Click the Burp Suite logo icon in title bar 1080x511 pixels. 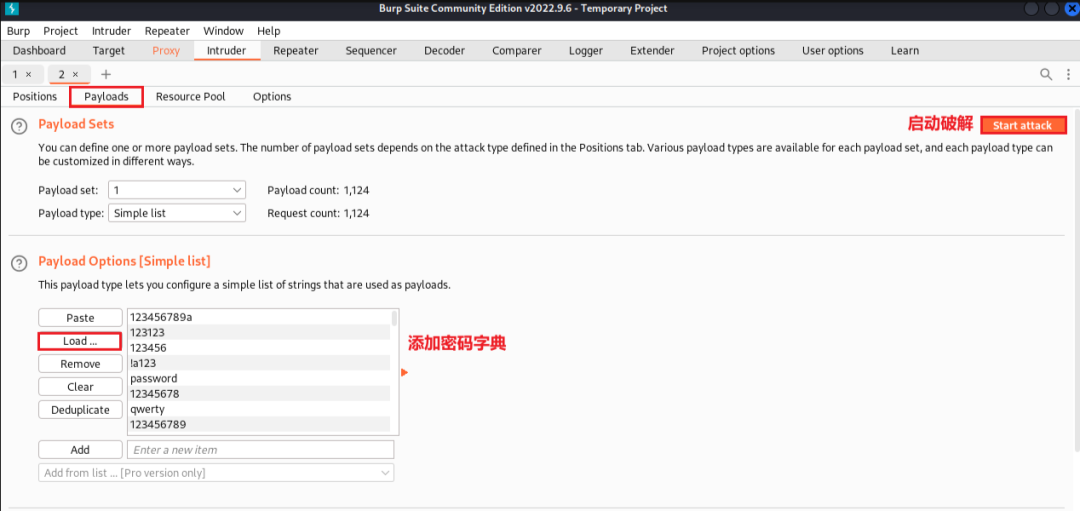[x=12, y=9]
